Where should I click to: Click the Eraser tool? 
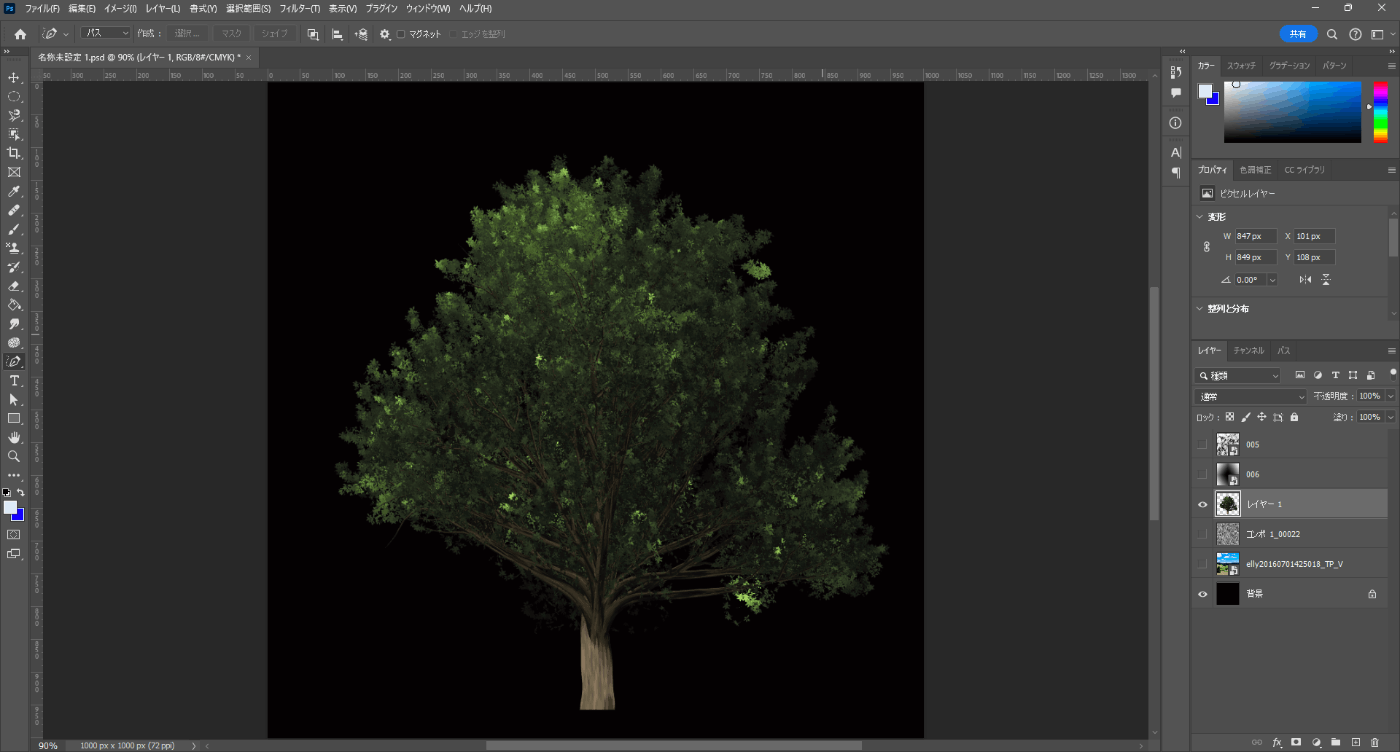click(x=14, y=286)
